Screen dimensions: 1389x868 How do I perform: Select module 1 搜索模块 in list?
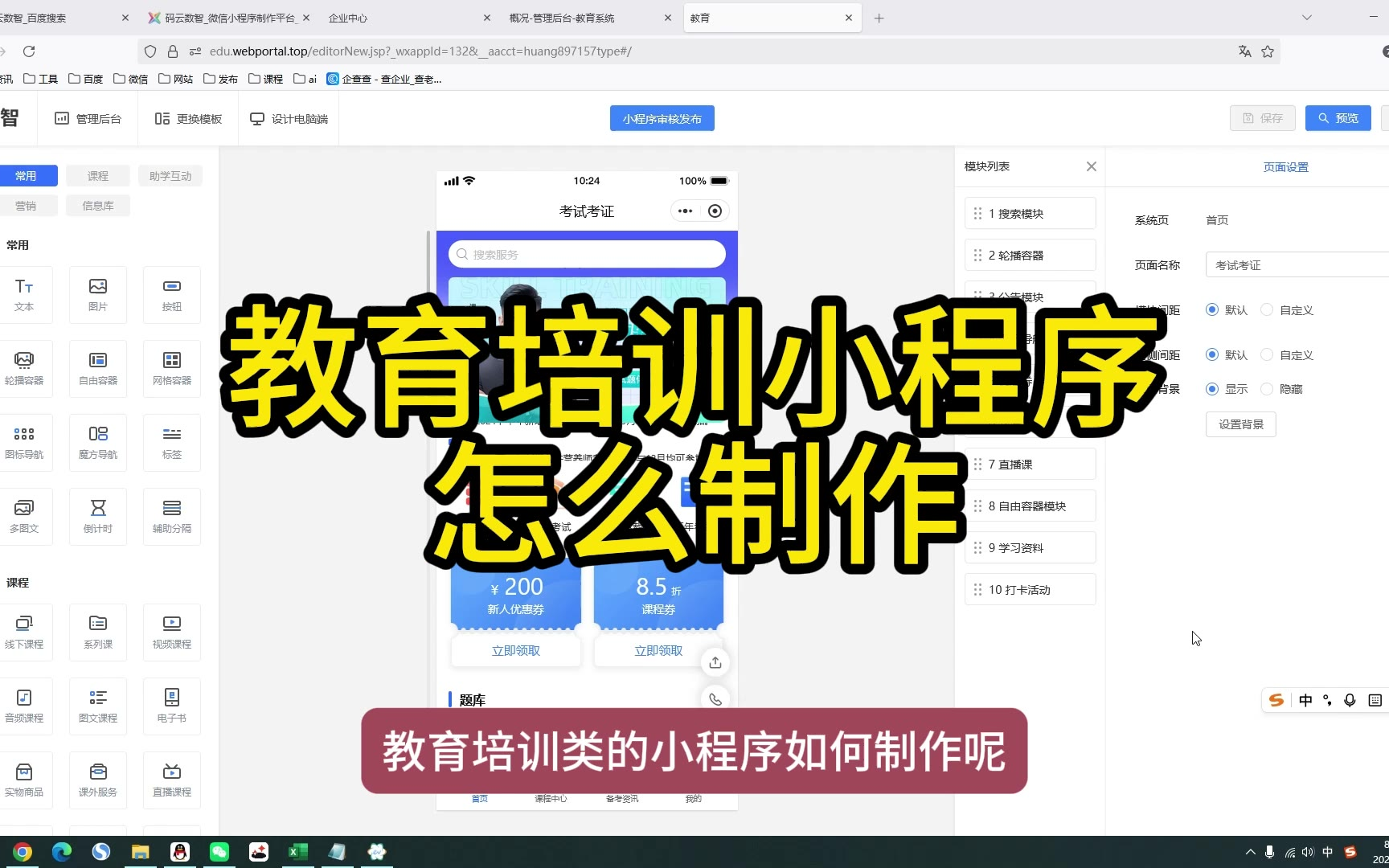[x=1030, y=214]
